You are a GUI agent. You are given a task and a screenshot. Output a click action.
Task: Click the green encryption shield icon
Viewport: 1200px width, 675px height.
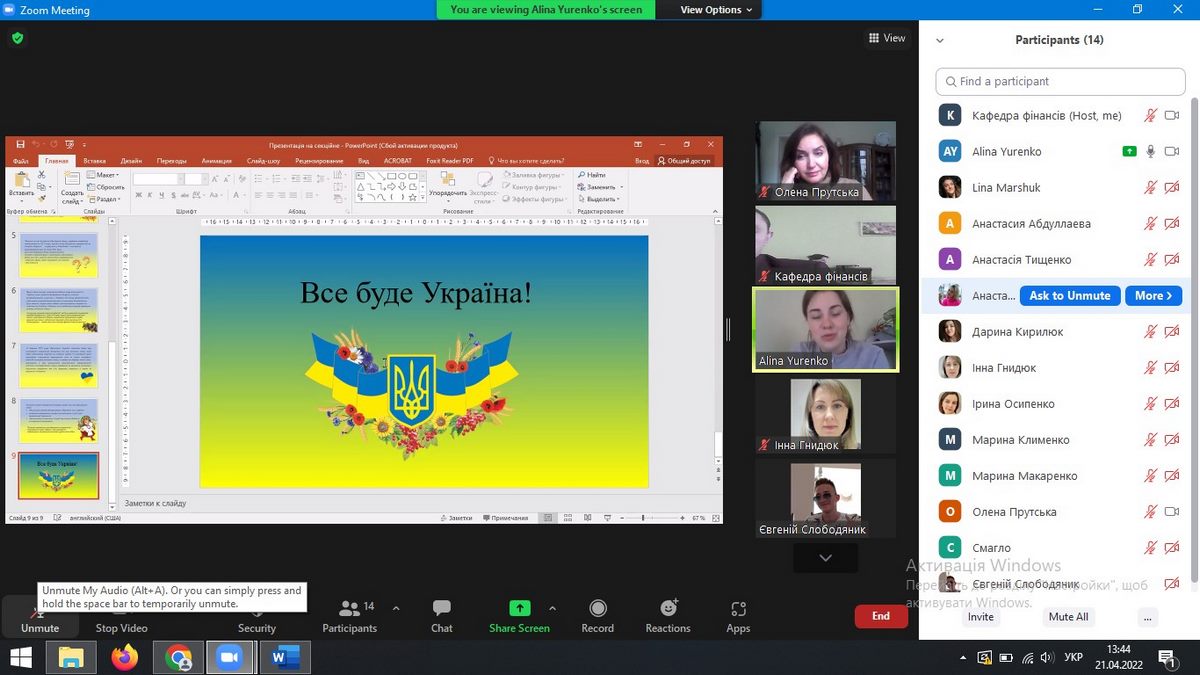(17, 38)
